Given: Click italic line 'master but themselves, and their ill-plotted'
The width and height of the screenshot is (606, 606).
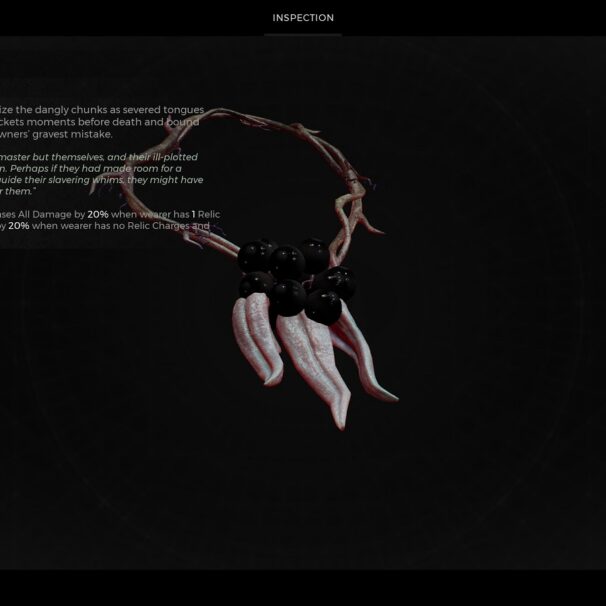Looking at the screenshot, I should (x=99, y=157).
